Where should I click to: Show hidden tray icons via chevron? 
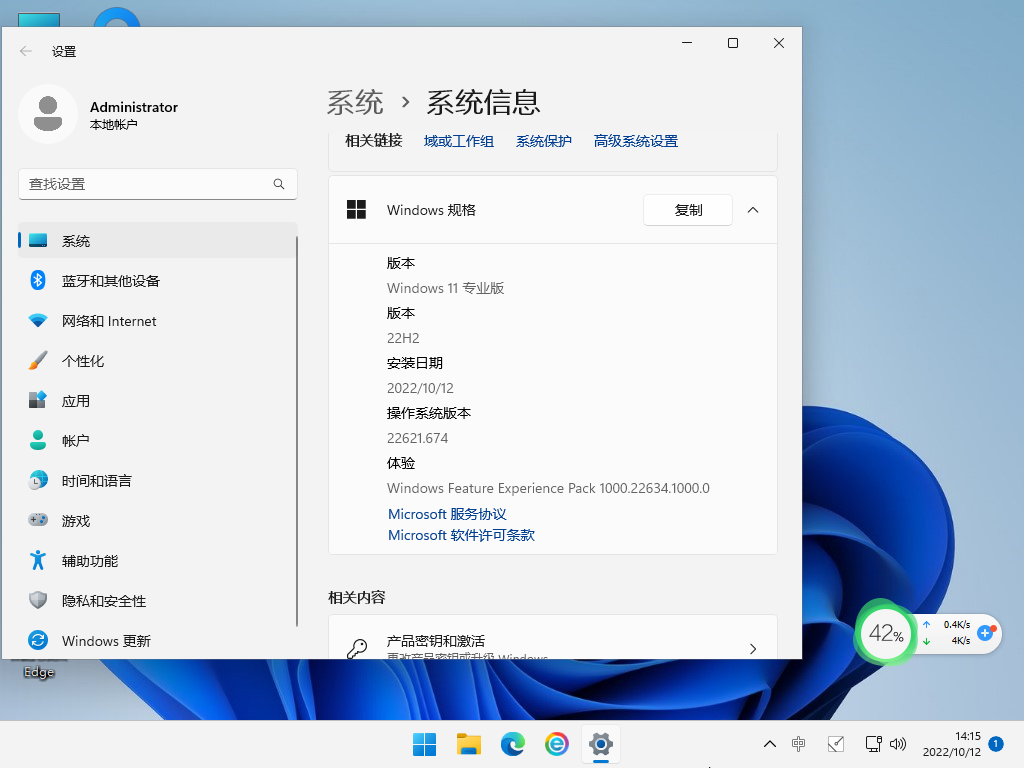point(769,744)
